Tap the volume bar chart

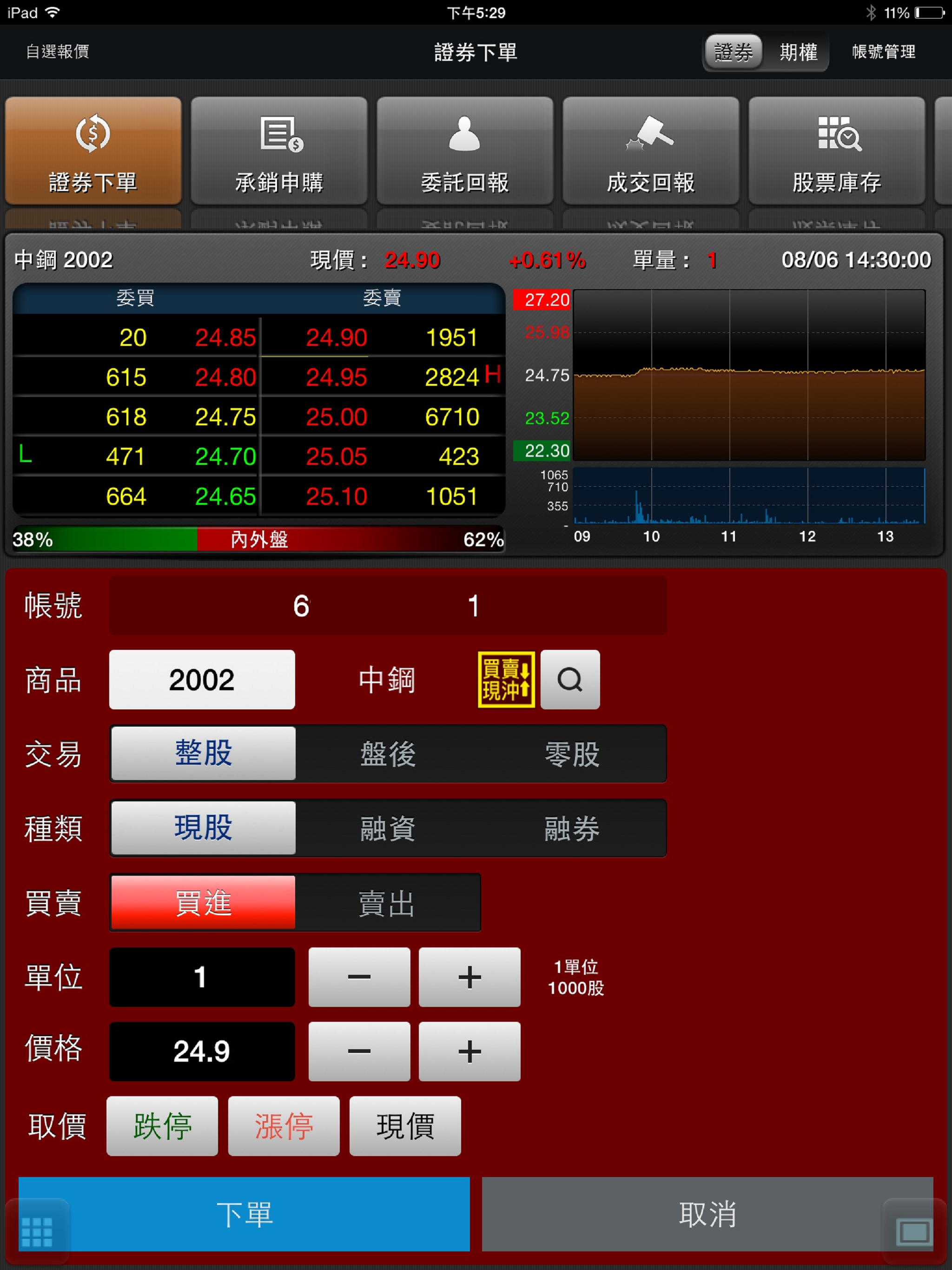pos(749,496)
